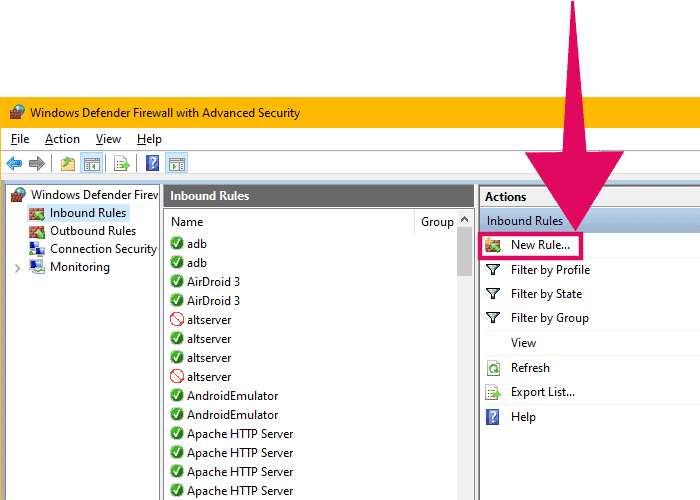Click the Group column header
The width and height of the screenshot is (700, 500).
[x=437, y=222]
